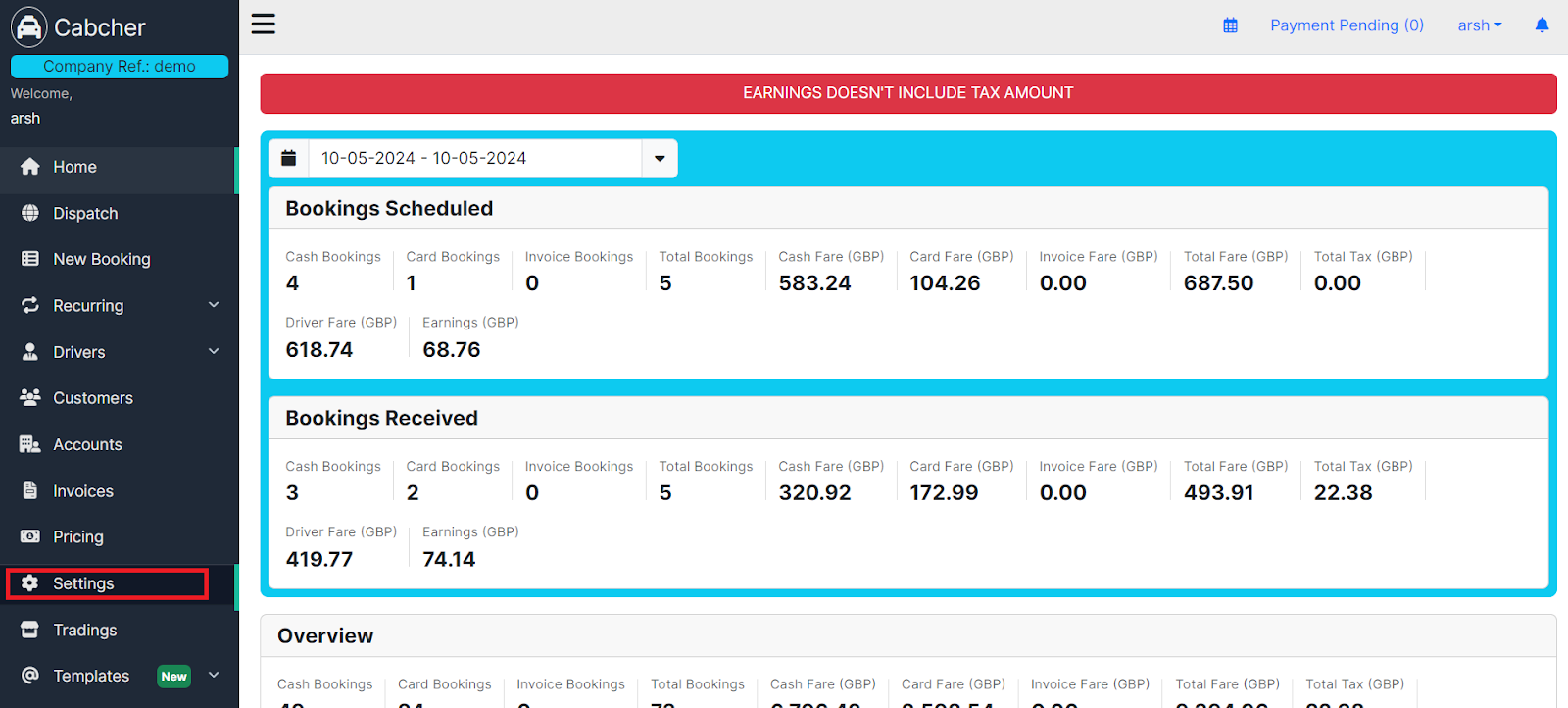
Task: Open Templates label in sidebar
Action: [91, 676]
